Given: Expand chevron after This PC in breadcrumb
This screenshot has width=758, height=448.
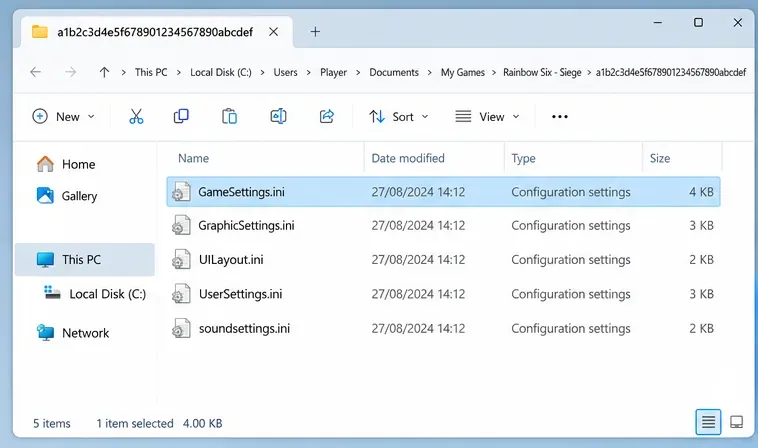Looking at the screenshot, I should point(179,72).
